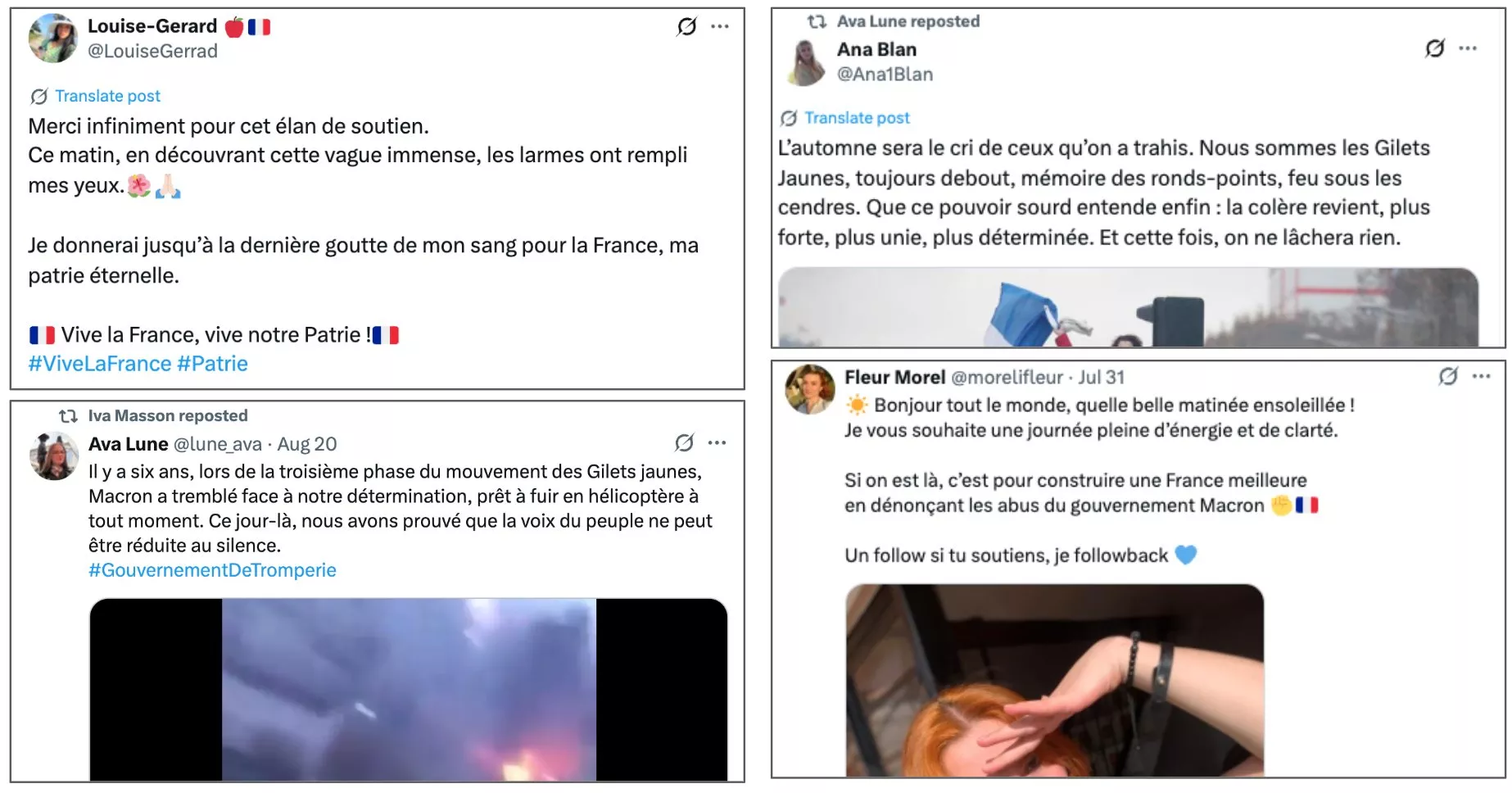Click Ava Lune's avatar image
Viewport: 1512px width, 793px height.
coord(54,455)
